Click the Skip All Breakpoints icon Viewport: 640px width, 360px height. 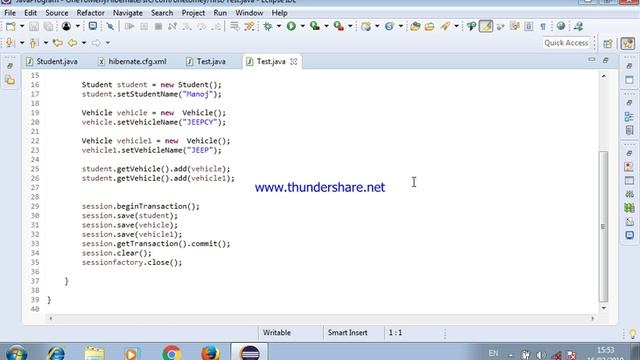coord(110,27)
